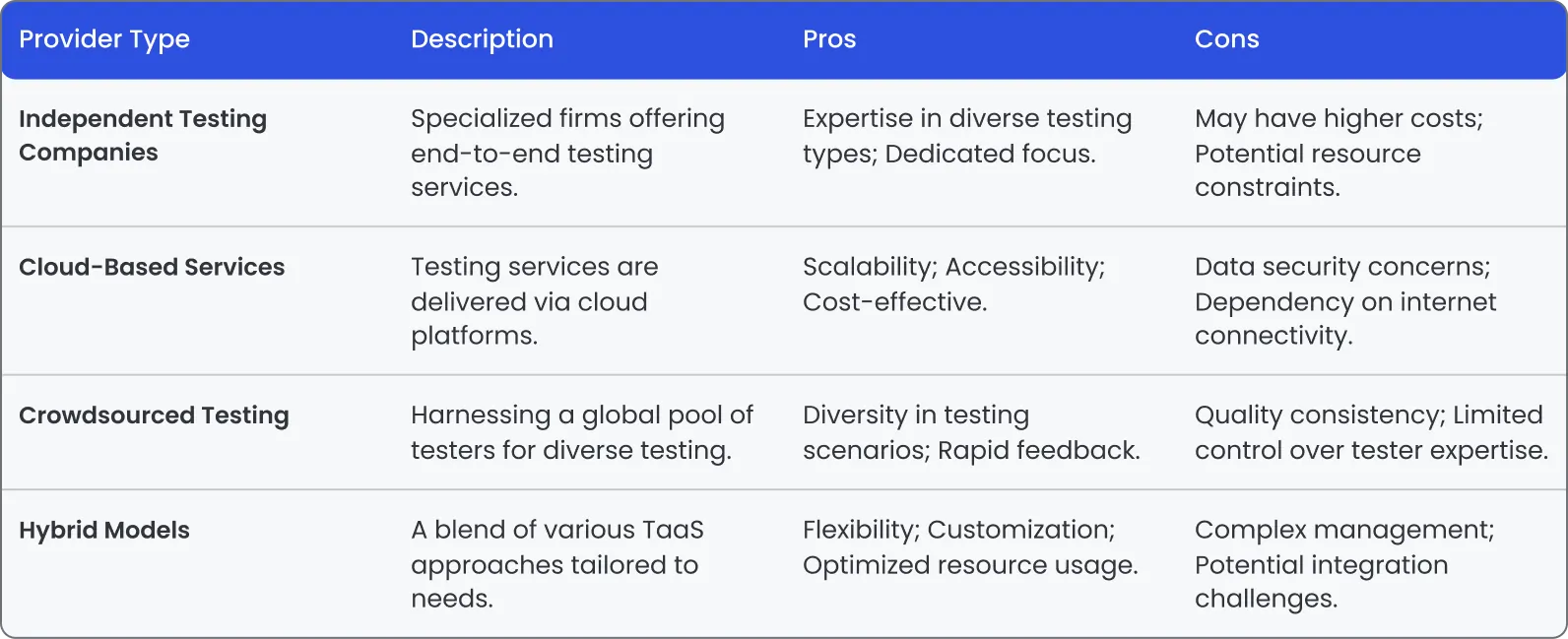Click the "Diversity in testing scenarios" pros cell
Viewport: 1568px width, 639px height.
970,432
